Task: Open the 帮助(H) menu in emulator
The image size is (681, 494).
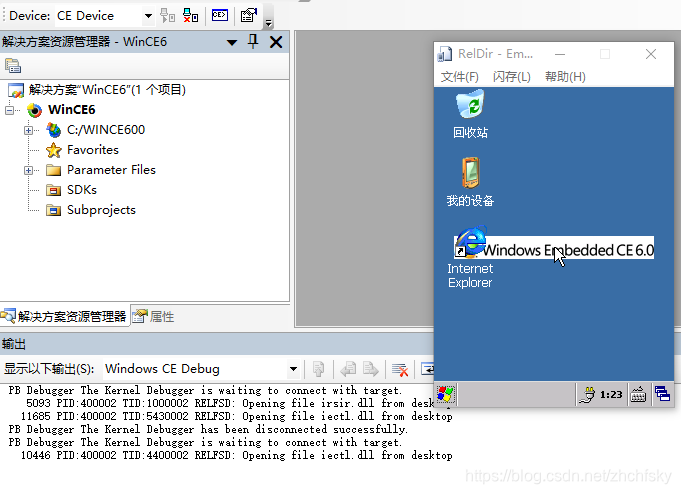Action: pyautogui.click(x=565, y=77)
